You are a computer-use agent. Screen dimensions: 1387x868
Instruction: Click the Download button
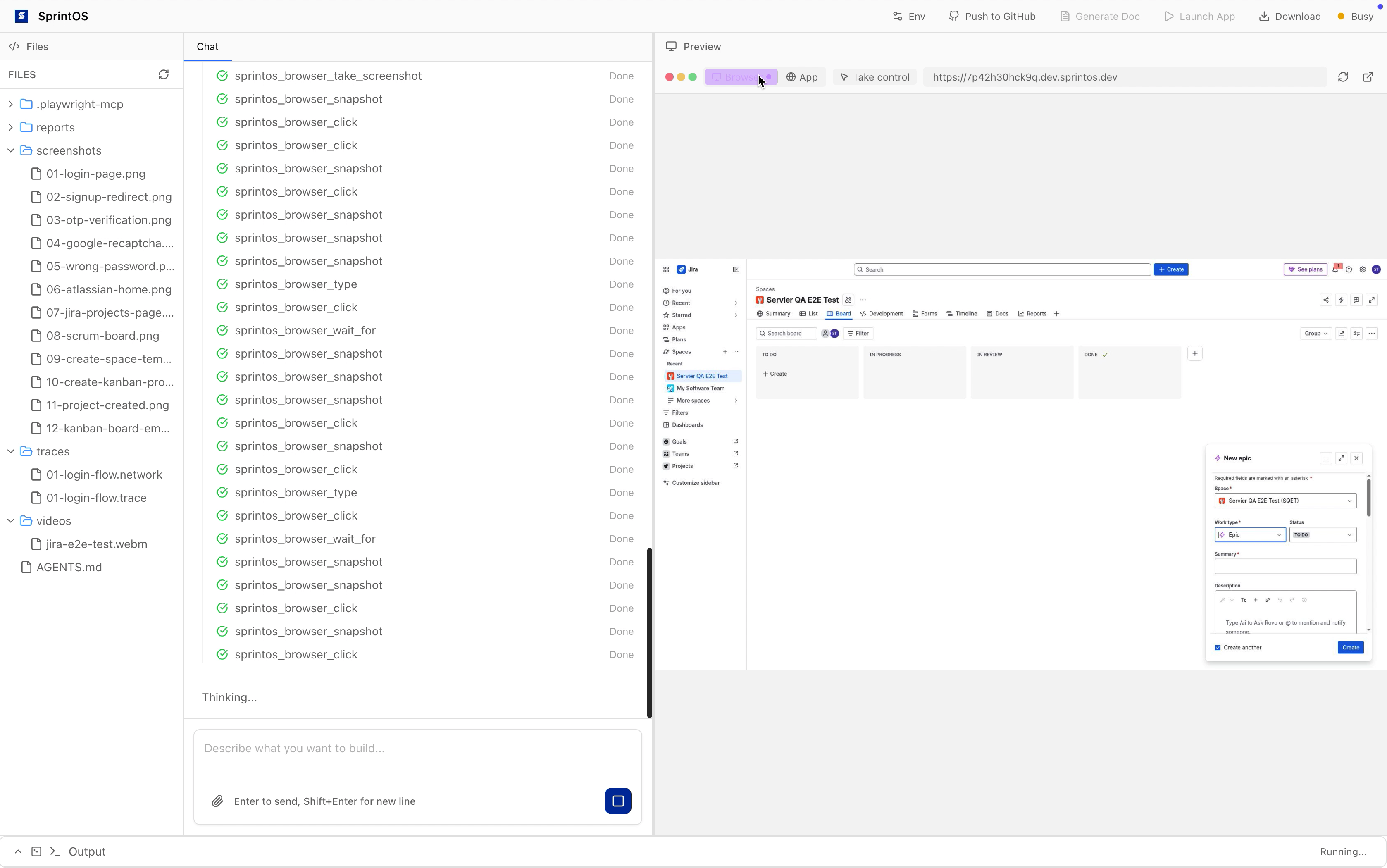[1289, 16]
